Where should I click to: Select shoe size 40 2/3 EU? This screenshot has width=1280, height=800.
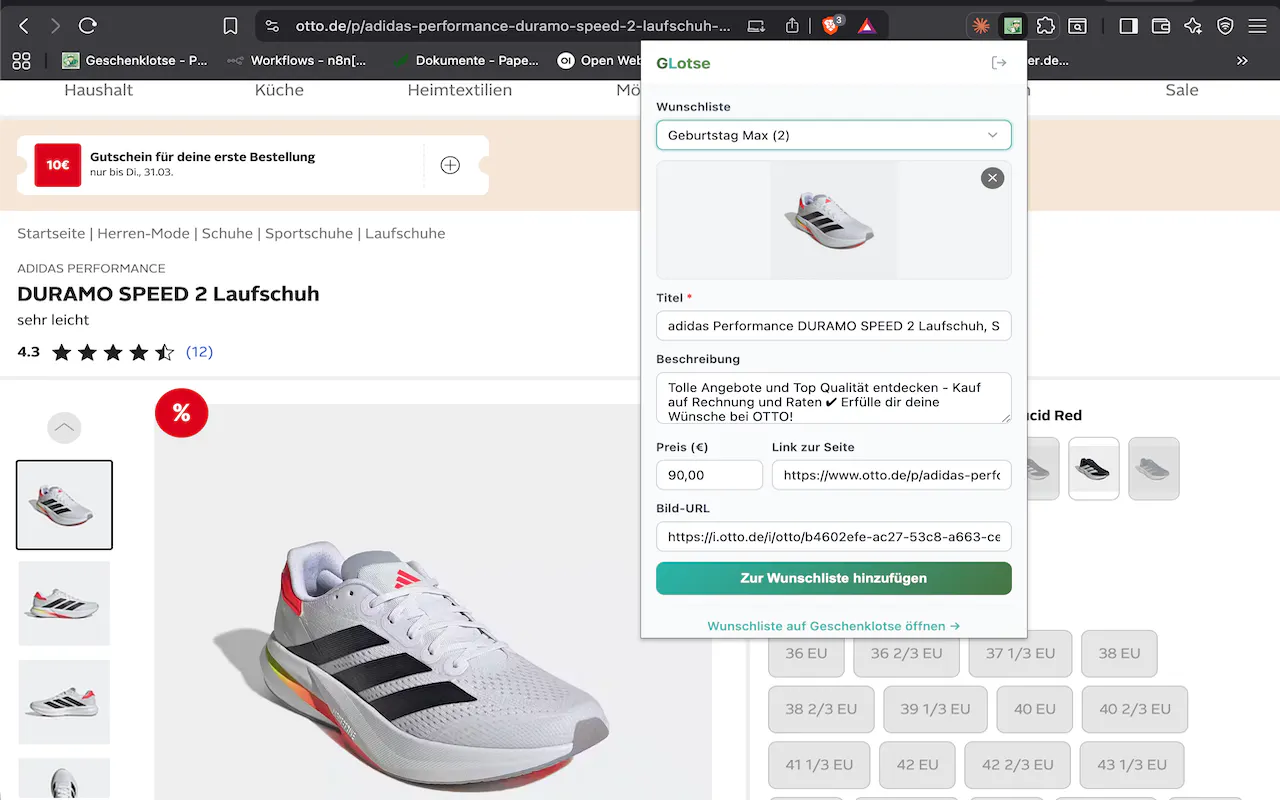tap(1135, 709)
